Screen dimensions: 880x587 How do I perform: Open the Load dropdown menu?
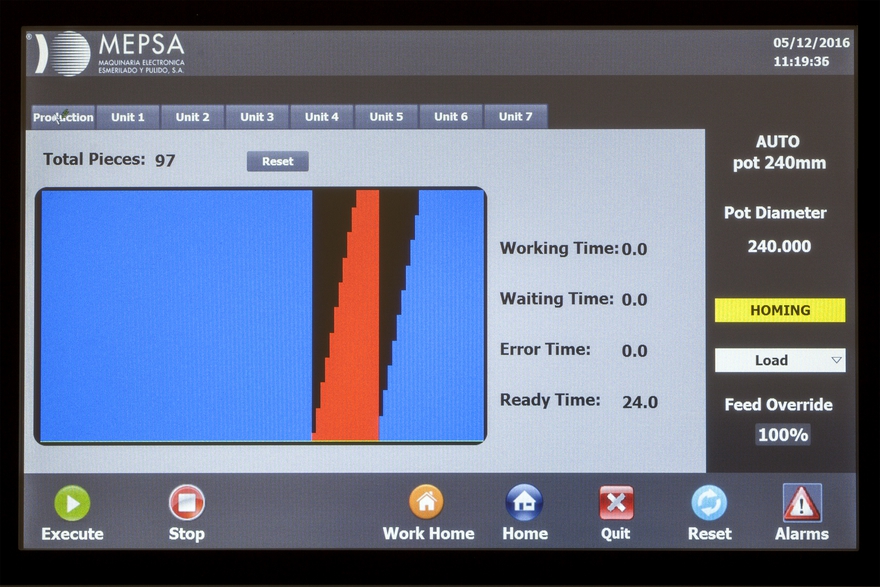point(780,360)
